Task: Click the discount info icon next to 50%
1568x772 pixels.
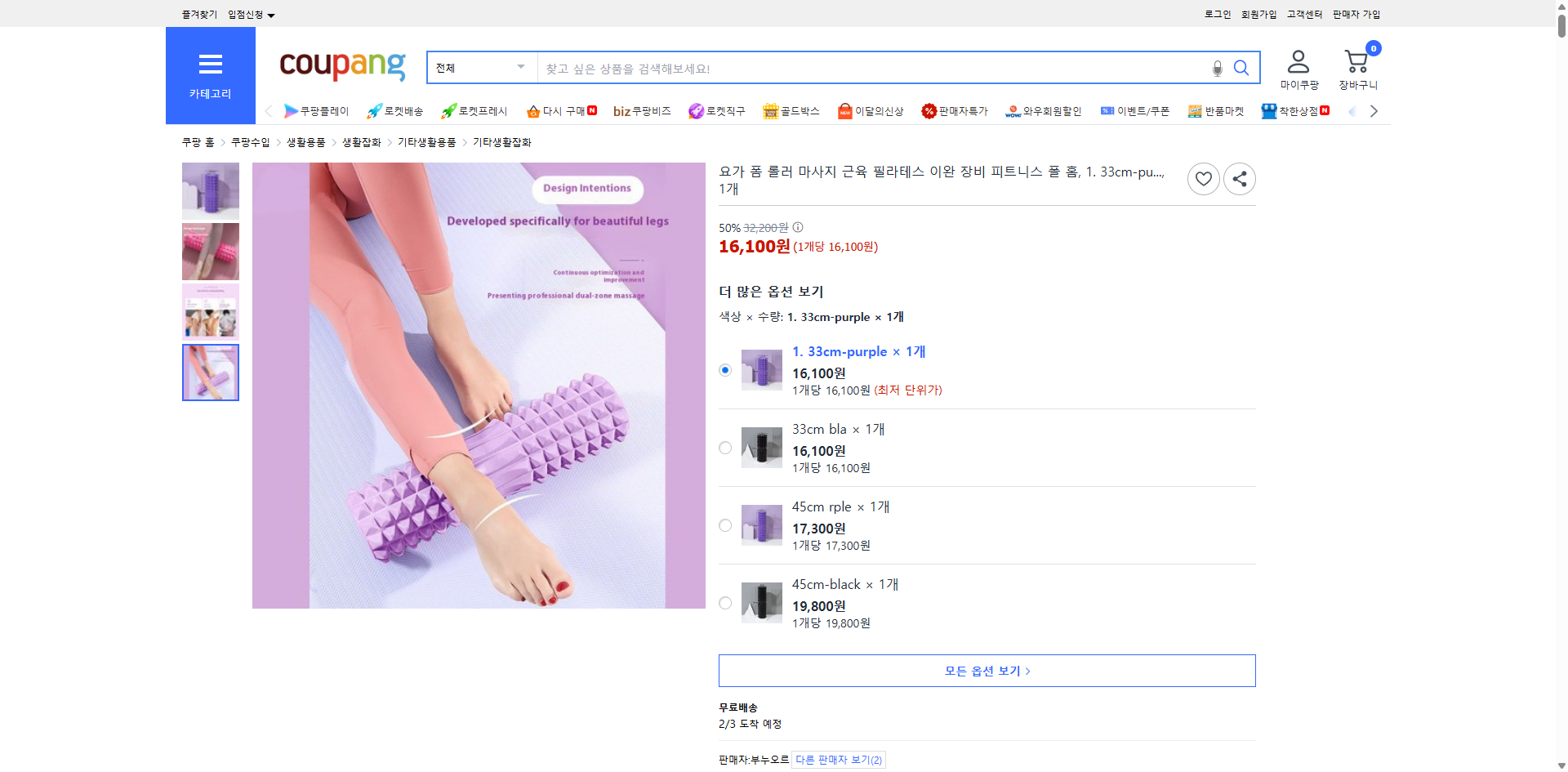Action: click(x=797, y=227)
